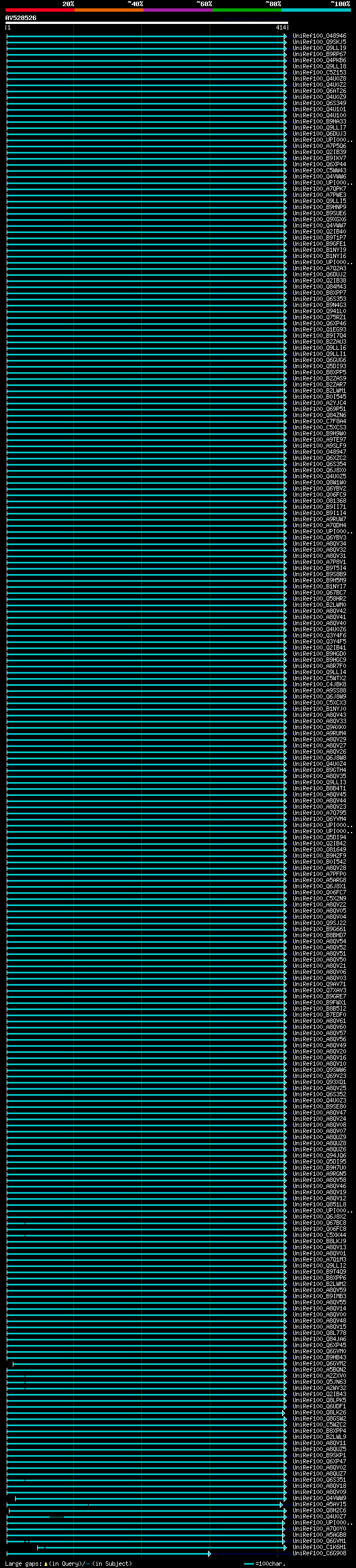The width and height of the screenshot is (356, 1568).
Task: Select hit label UniRef100_C5Z153
Action: tap(319, 72)
